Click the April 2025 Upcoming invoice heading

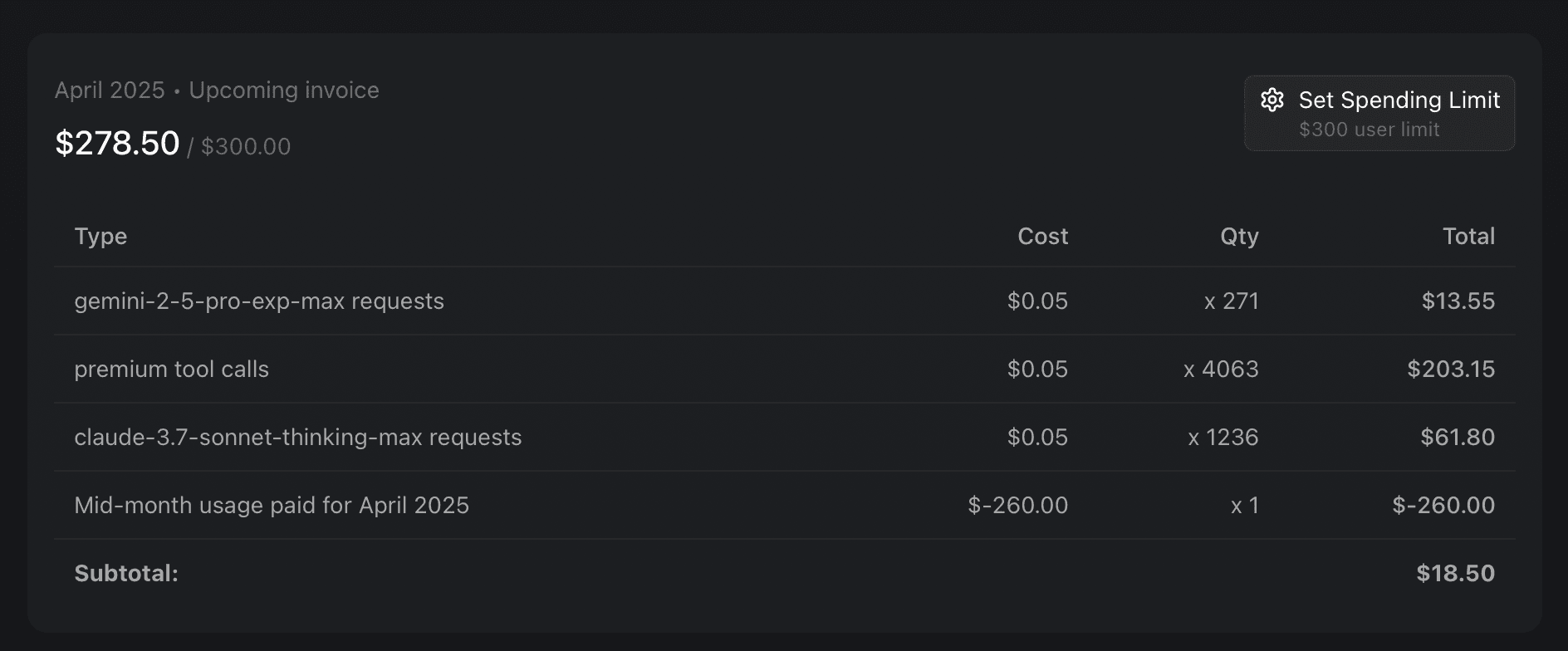click(217, 90)
